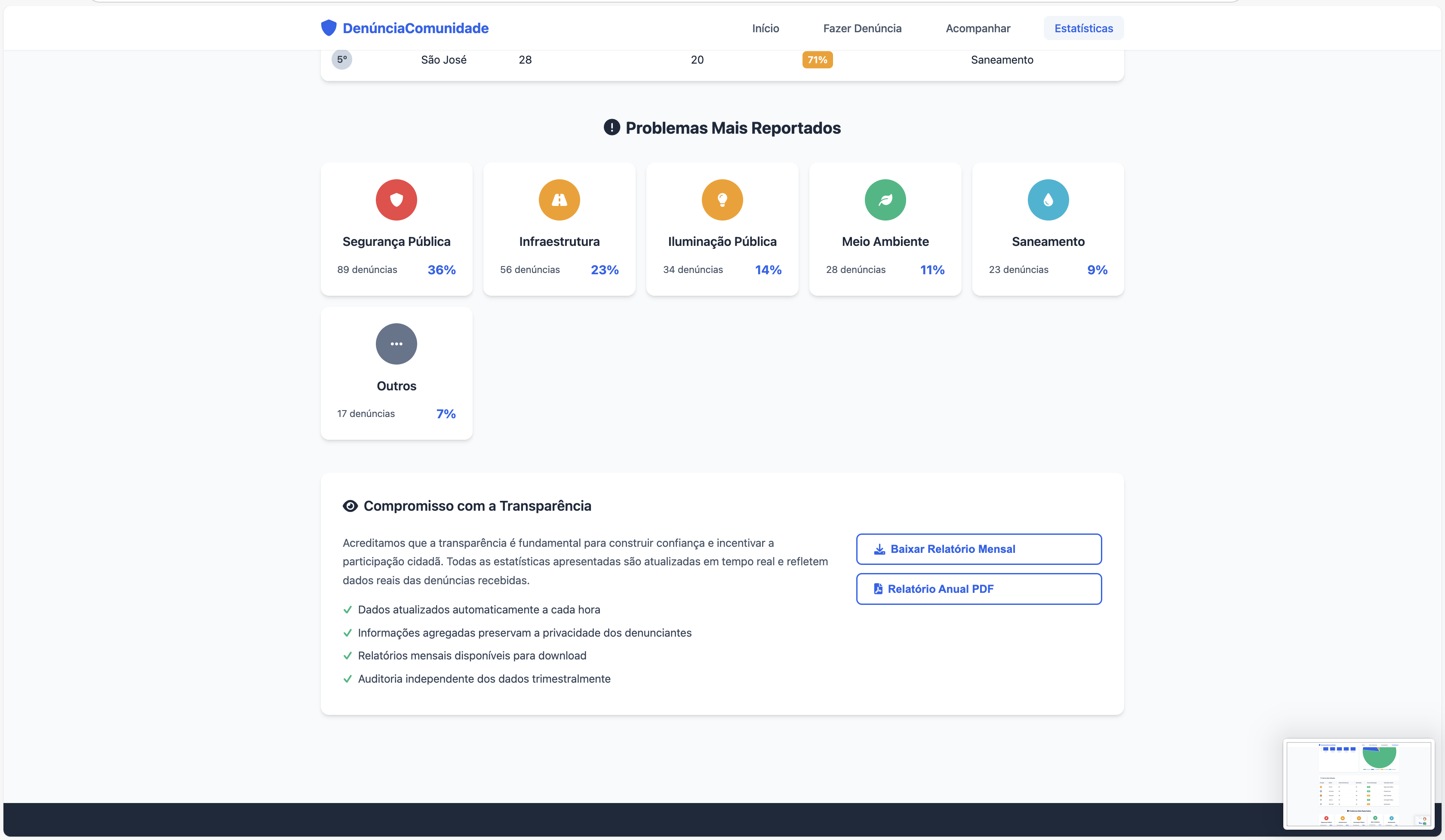Click the Infraestrutura road sign icon

tap(559, 200)
